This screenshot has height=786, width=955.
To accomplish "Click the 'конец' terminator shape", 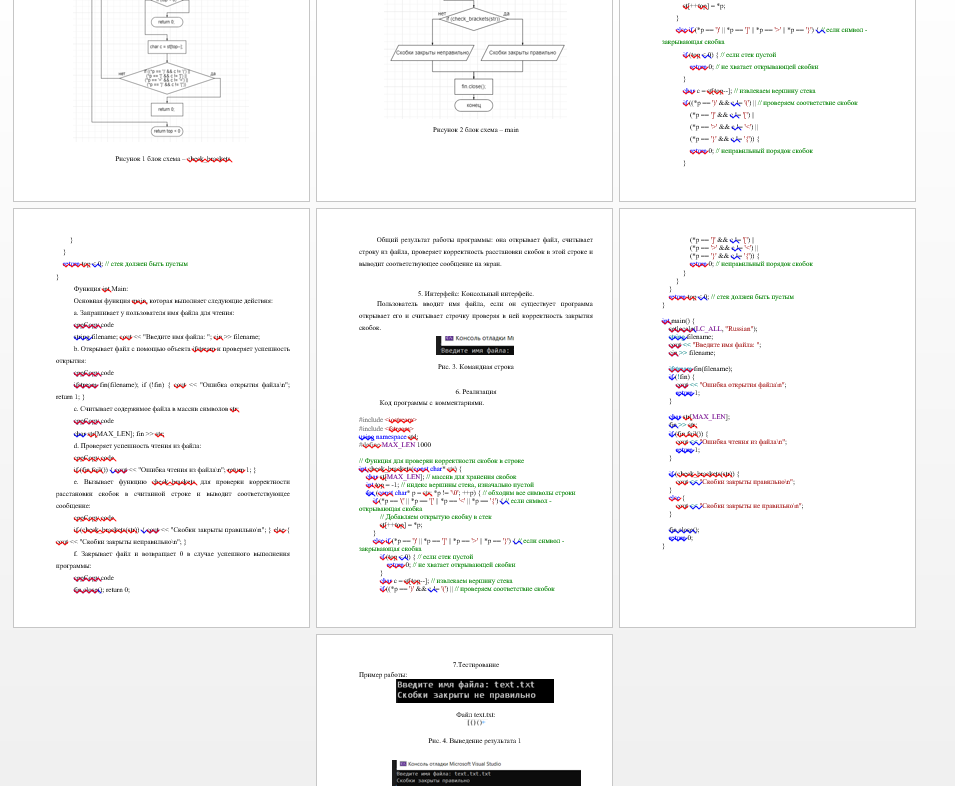I will 473,104.
